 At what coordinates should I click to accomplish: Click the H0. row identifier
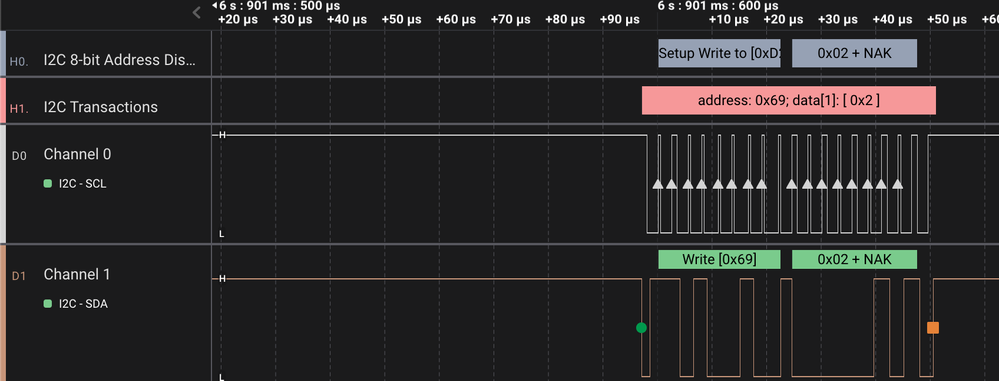click(19, 61)
